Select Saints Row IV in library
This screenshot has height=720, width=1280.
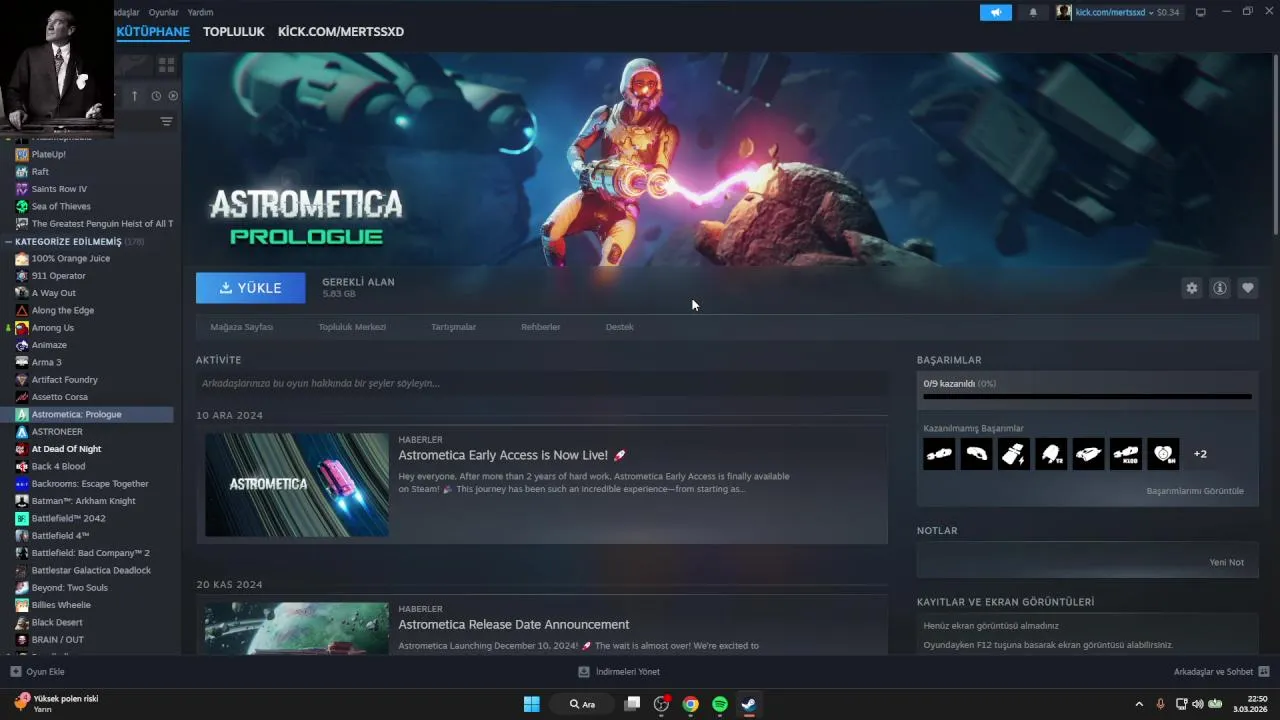[x=59, y=189]
